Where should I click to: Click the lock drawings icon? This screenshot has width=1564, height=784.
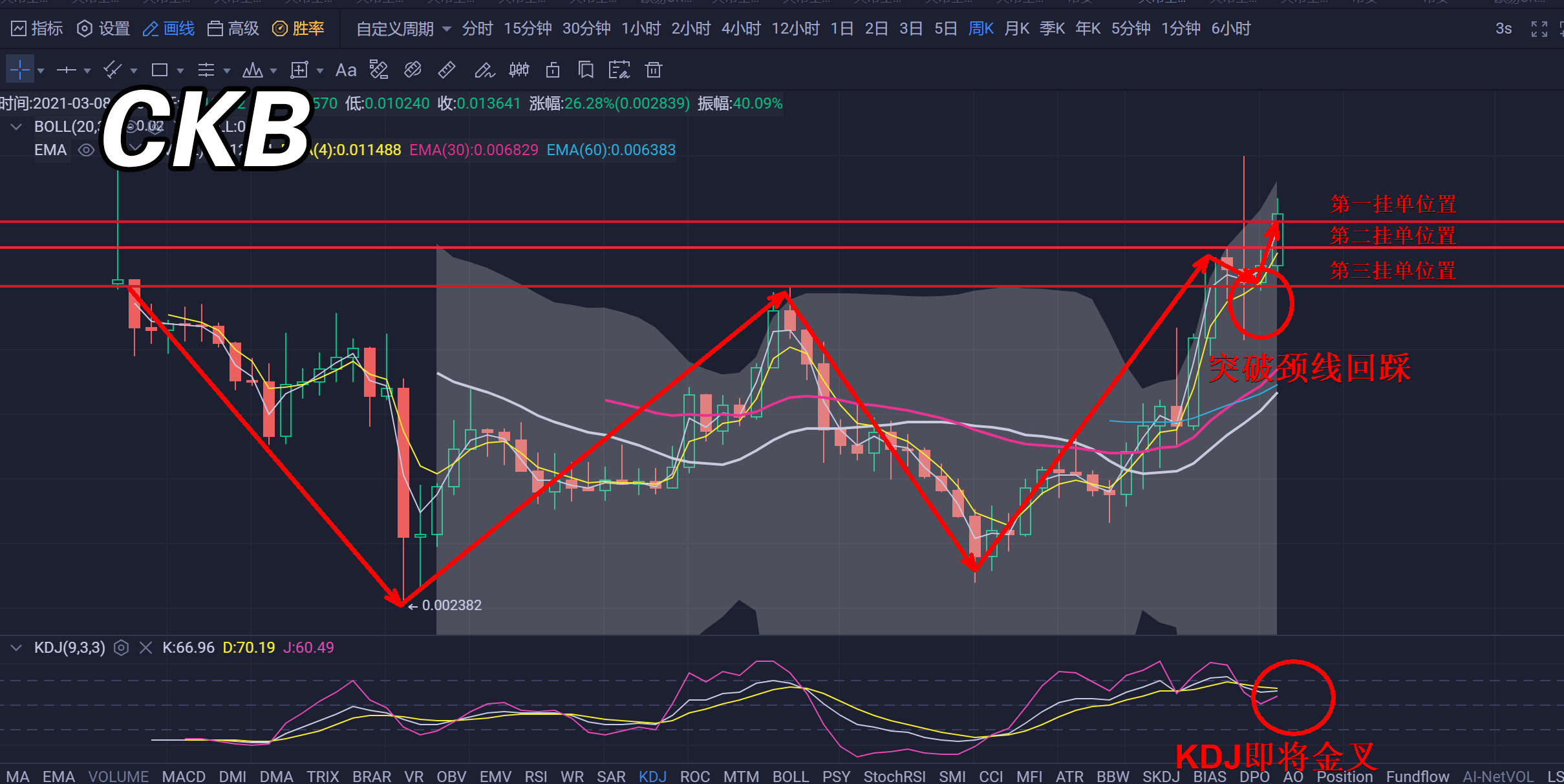(x=553, y=70)
